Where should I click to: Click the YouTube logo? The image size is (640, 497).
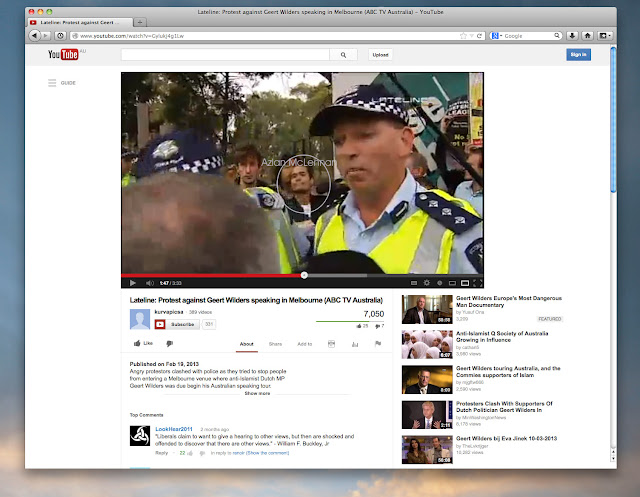63,54
